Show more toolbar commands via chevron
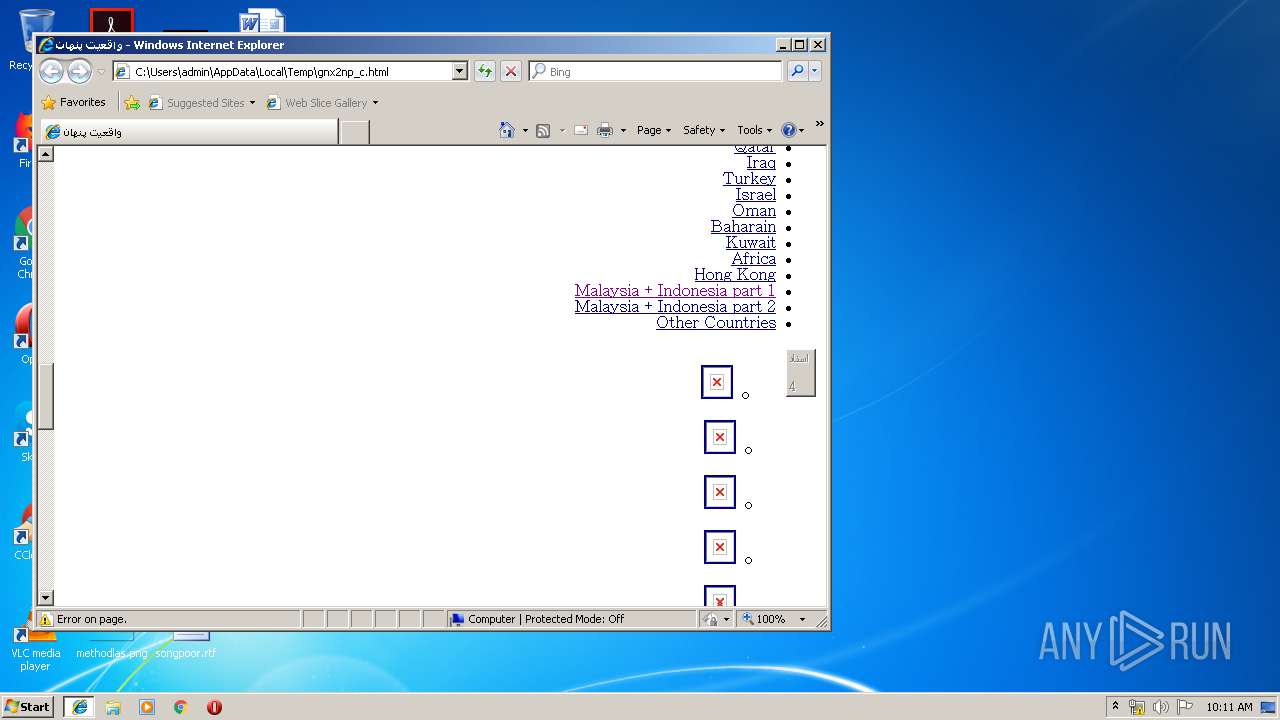 pyautogui.click(x=819, y=124)
